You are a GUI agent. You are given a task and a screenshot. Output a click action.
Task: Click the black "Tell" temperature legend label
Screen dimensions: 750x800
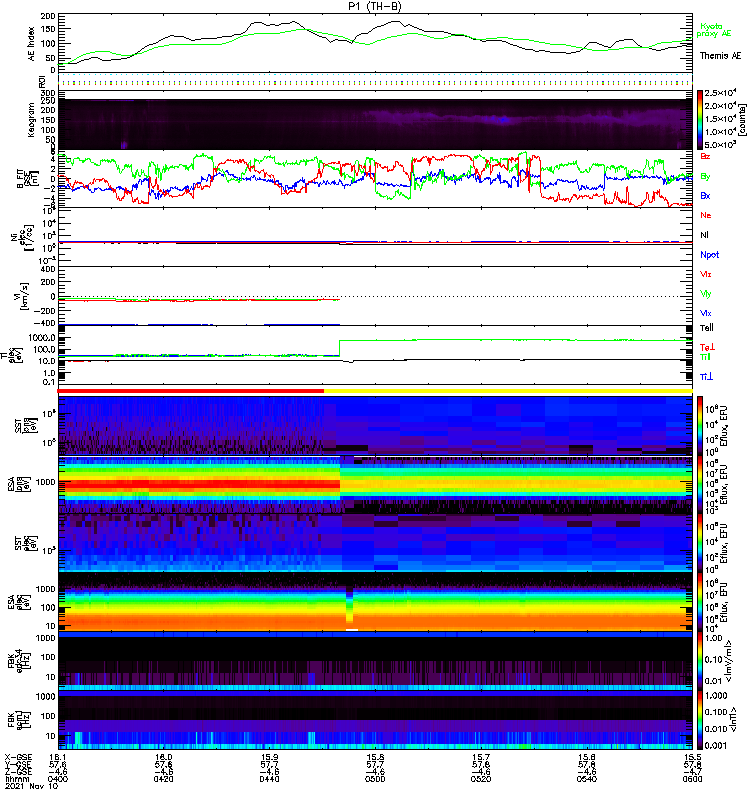pyautogui.click(x=707, y=328)
